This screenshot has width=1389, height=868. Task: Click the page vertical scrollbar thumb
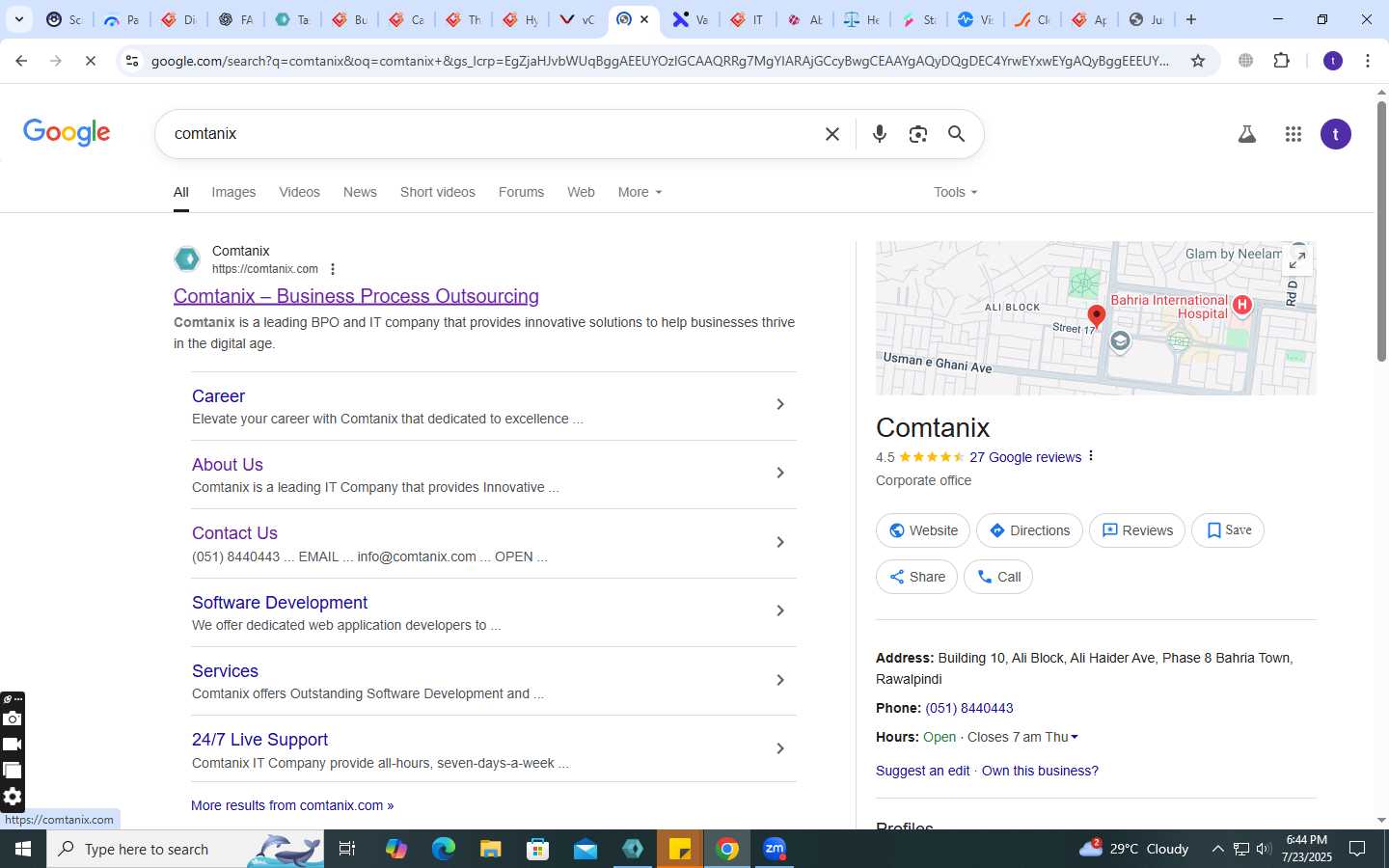pyautogui.click(x=1381, y=231)
